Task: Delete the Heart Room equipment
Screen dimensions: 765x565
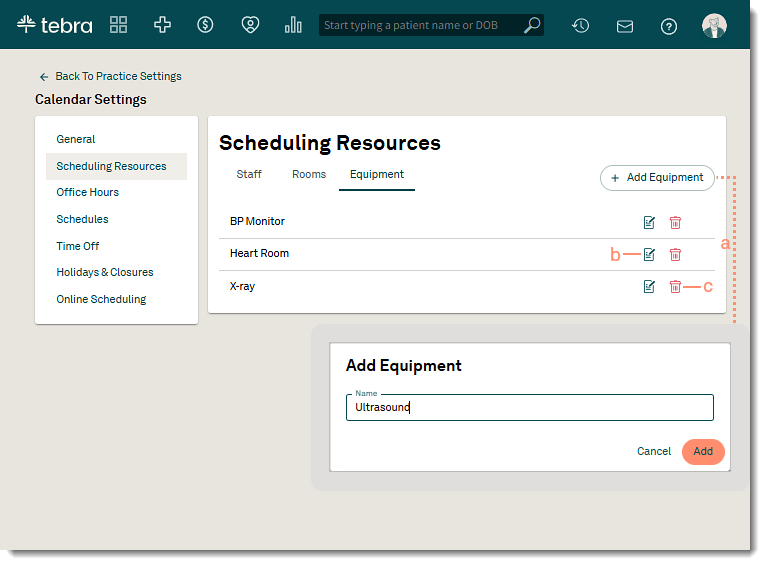Action: (675, 254)
